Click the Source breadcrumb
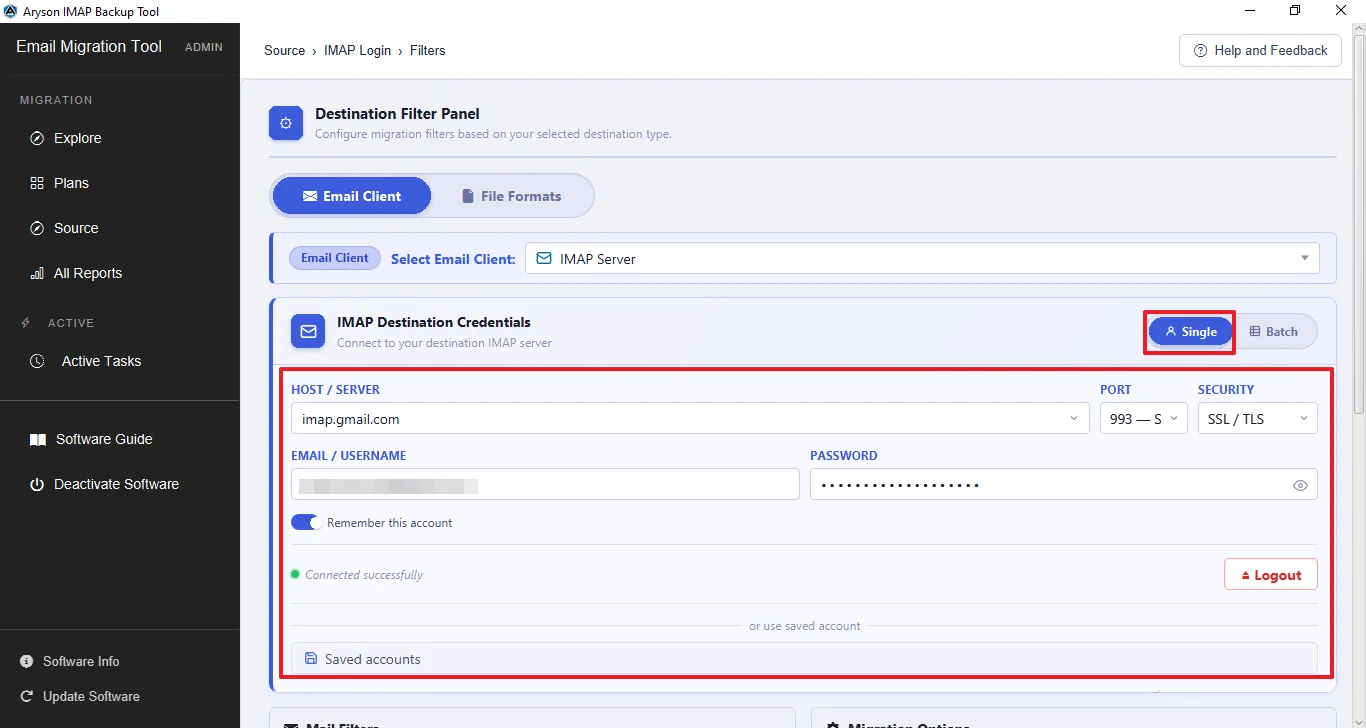 pyautogui.click(x=284, y=50)
